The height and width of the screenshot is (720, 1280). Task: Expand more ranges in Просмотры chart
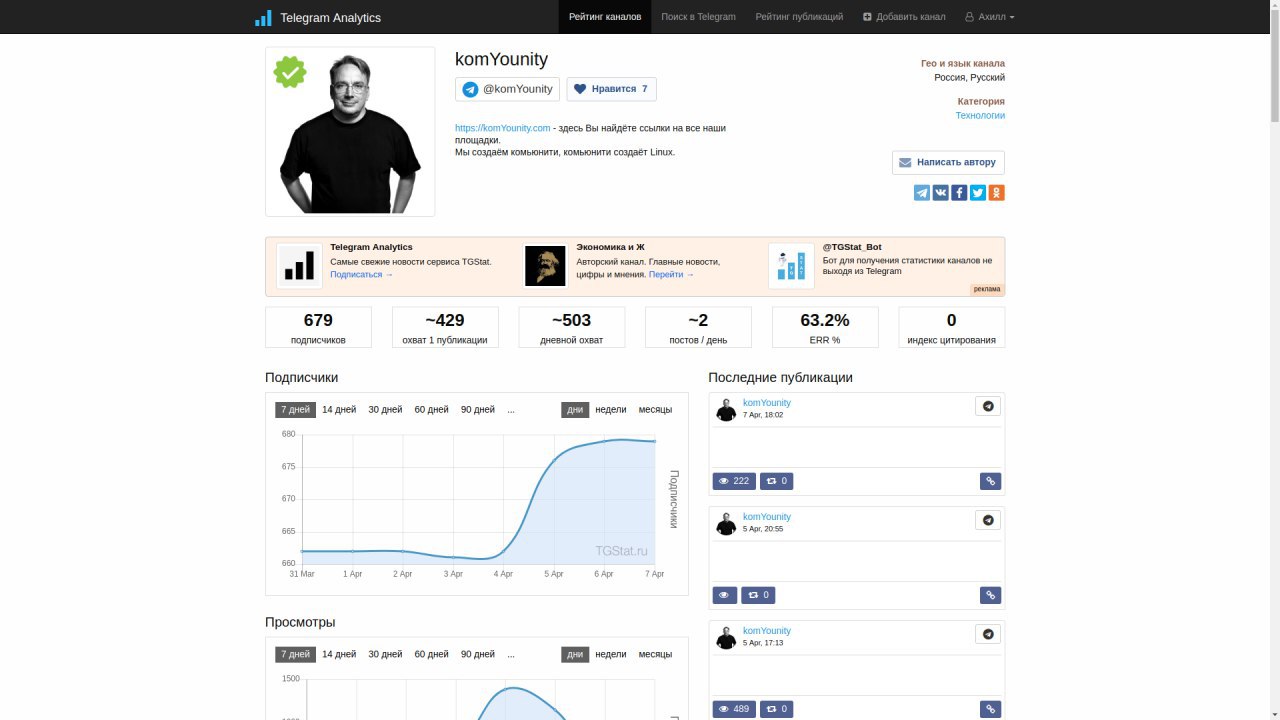pos(511,654)
